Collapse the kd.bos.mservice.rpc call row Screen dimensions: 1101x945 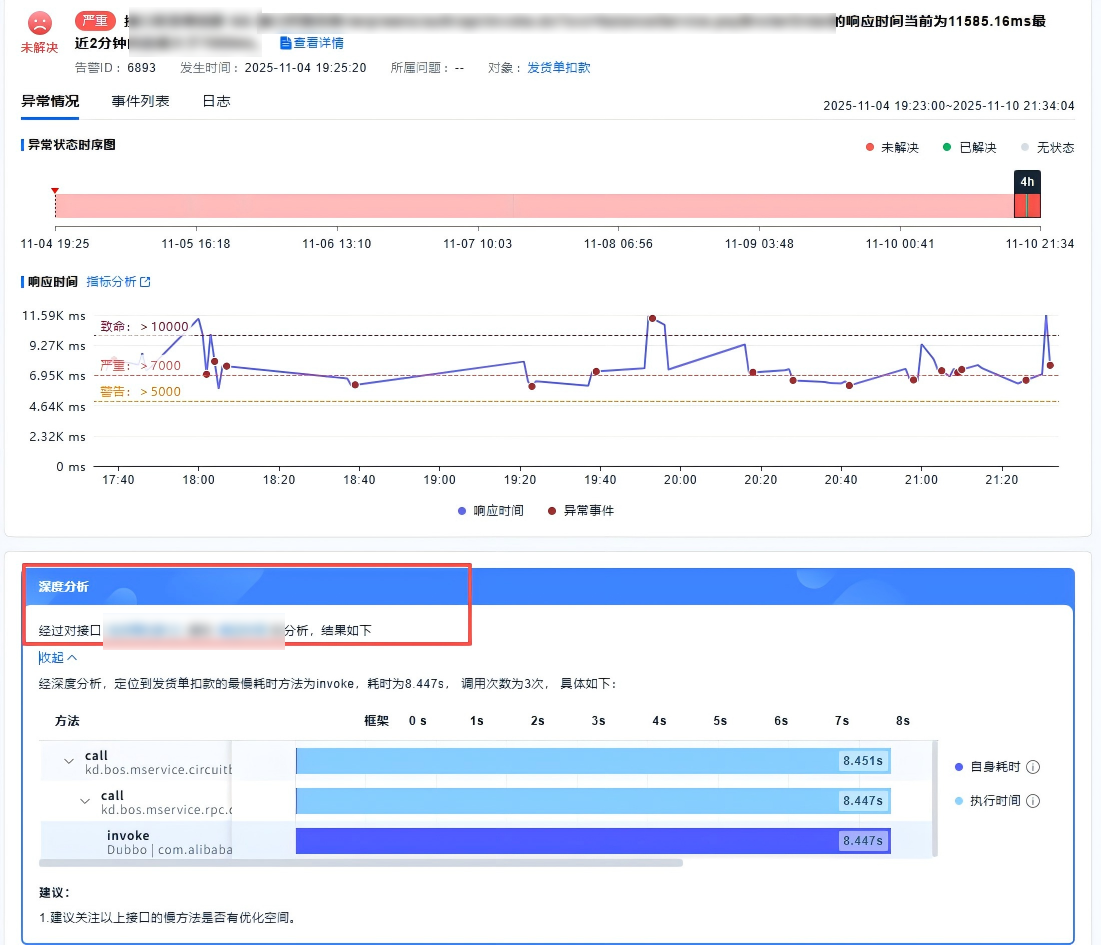tap(85, 802)
